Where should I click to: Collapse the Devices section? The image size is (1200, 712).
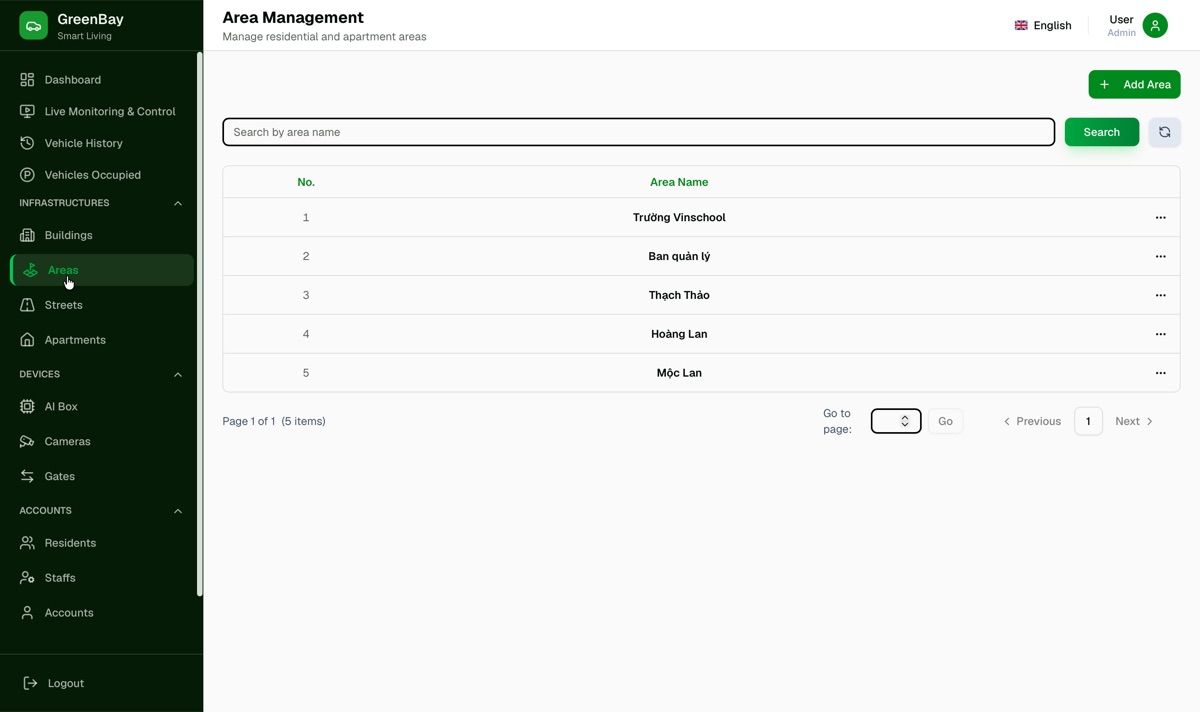(x=178, y=375)
